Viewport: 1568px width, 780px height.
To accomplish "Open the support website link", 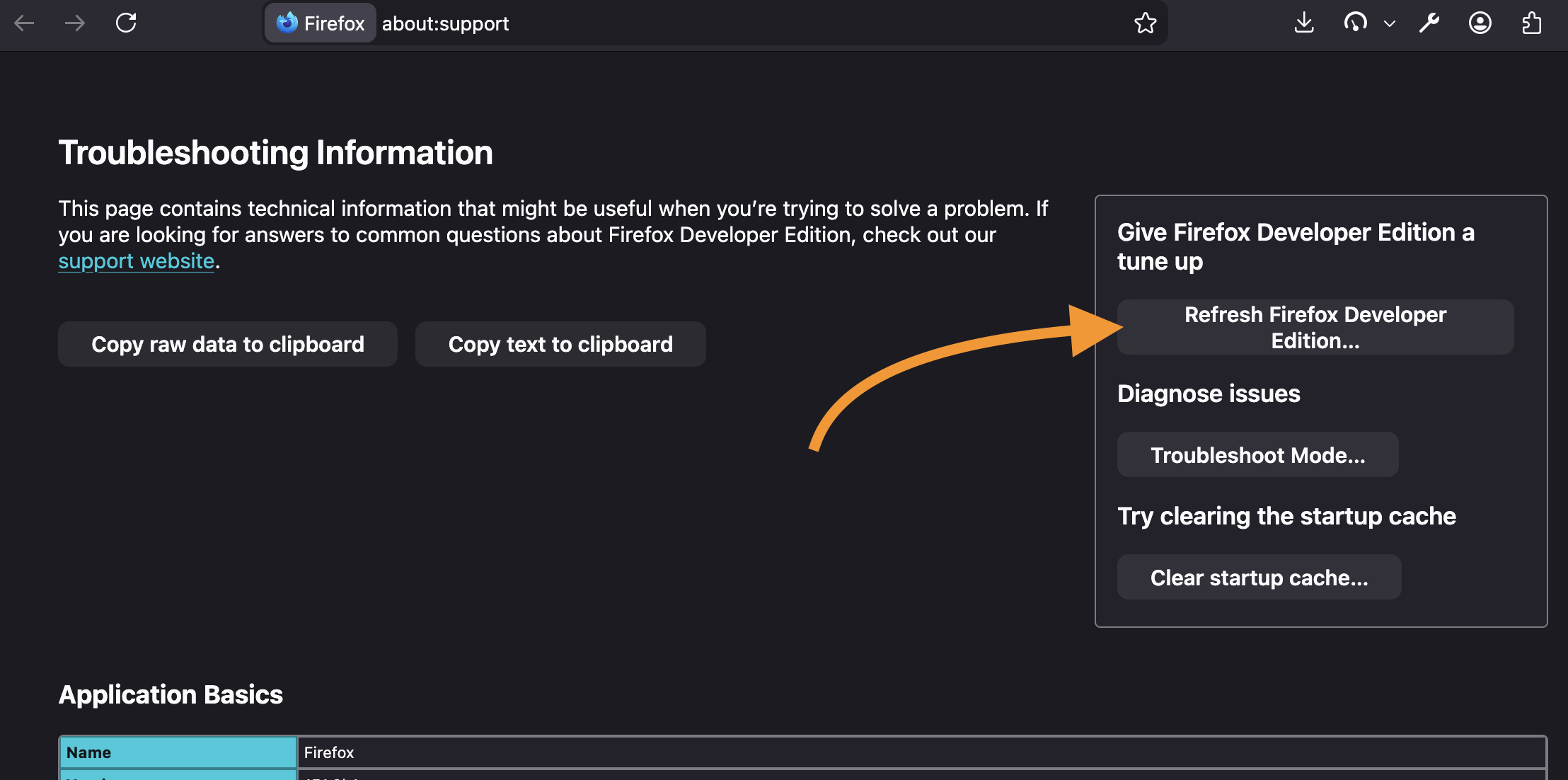I will 136,261.
